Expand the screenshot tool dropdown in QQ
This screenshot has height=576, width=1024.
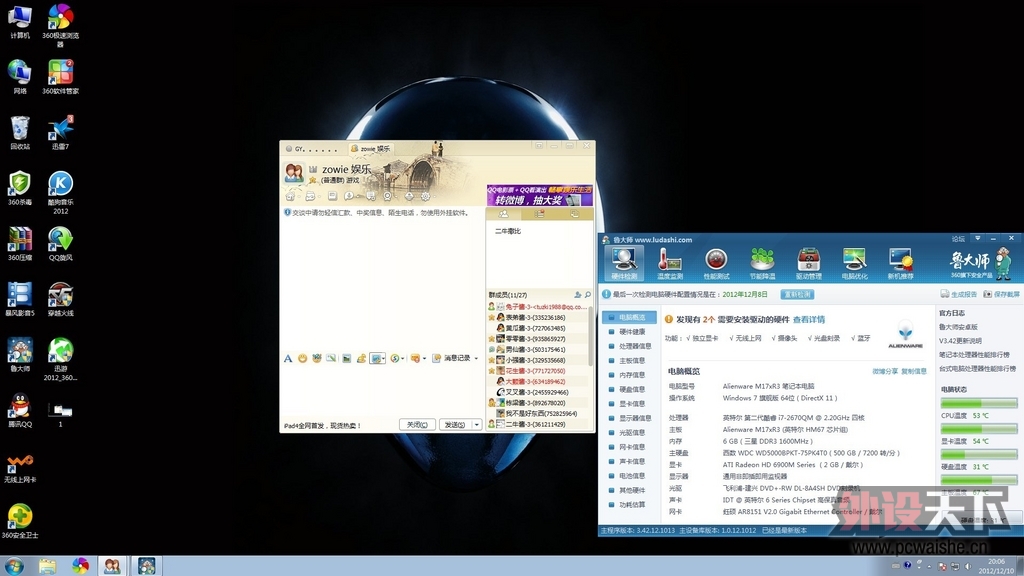(383, 358)
